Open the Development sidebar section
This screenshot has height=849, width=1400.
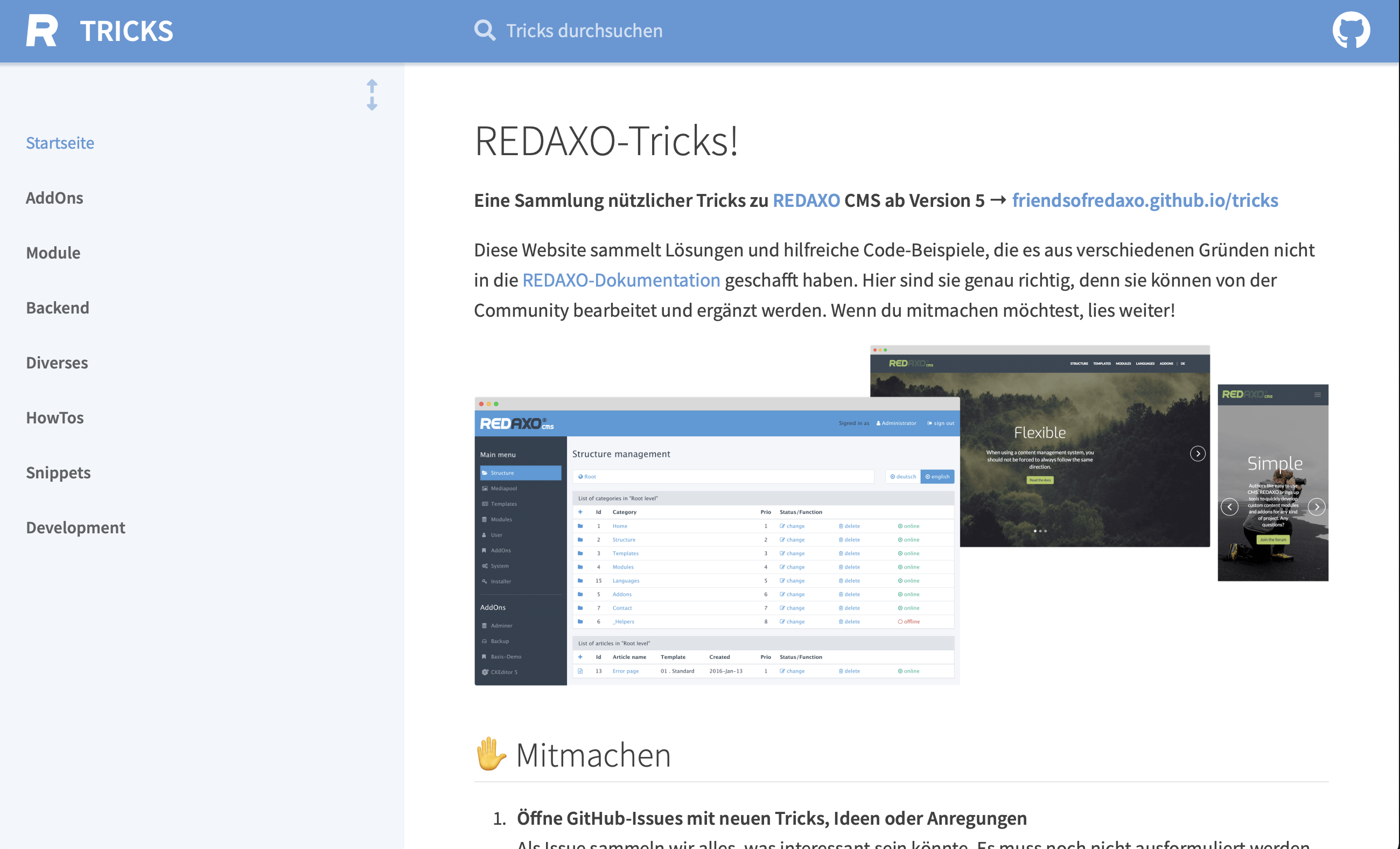pyautogui.click(x=75, y=527)
